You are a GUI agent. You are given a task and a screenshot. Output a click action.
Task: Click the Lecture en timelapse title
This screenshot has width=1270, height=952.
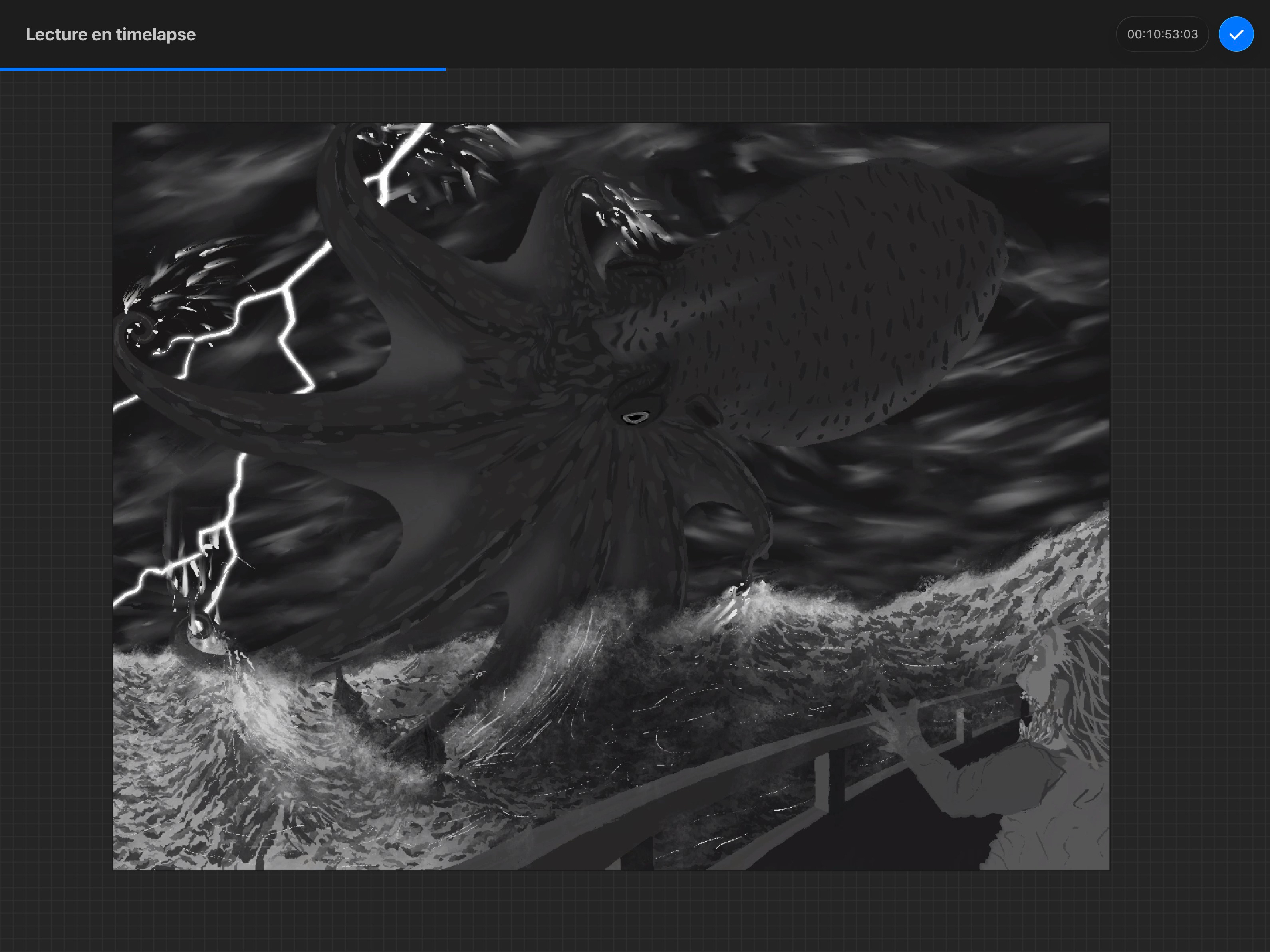pos(111,34)
